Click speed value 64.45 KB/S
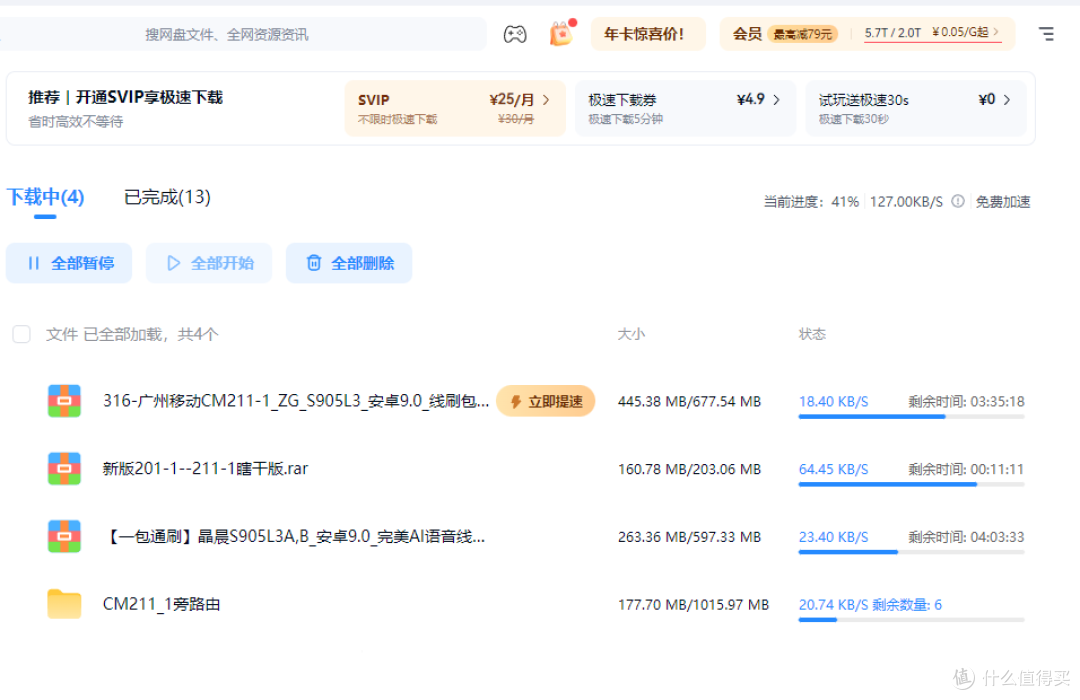1080x700 pixels. [833, 469]
